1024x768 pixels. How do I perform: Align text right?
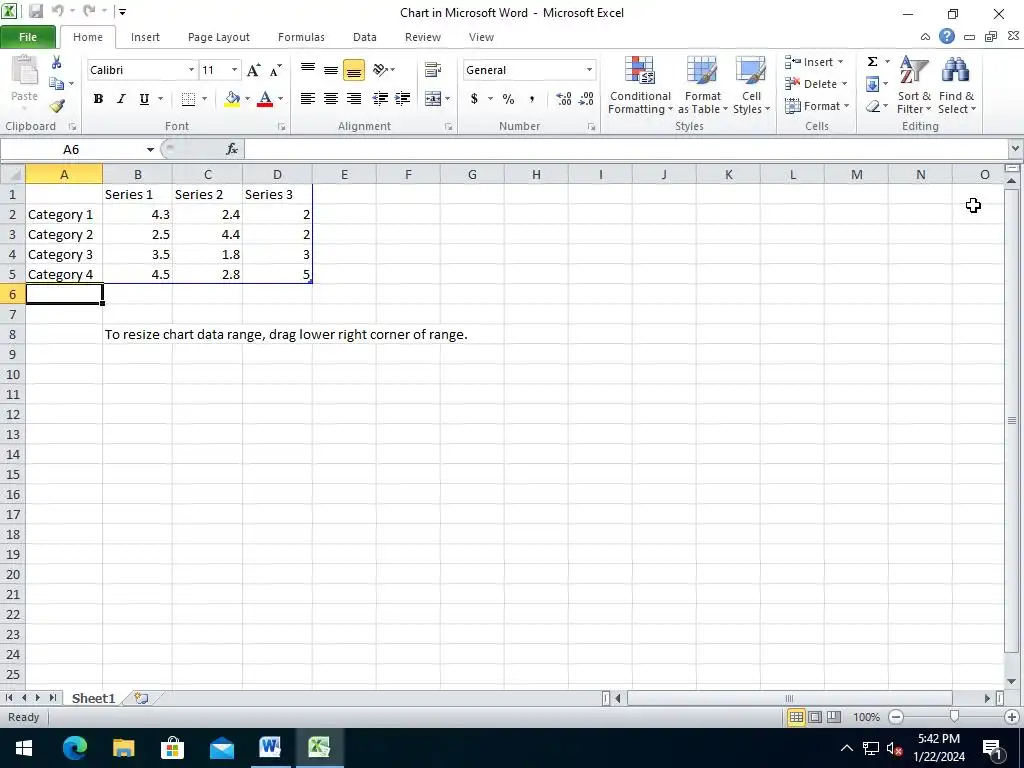[x=354, y=99]
